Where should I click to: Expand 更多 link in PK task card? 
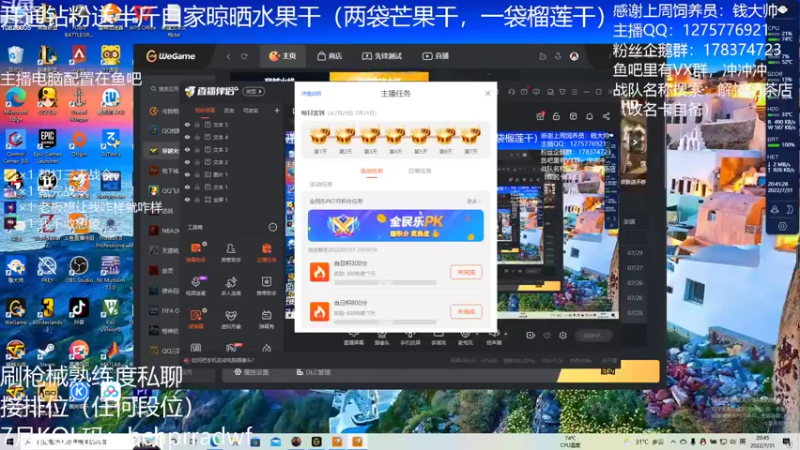coord(473,202)
